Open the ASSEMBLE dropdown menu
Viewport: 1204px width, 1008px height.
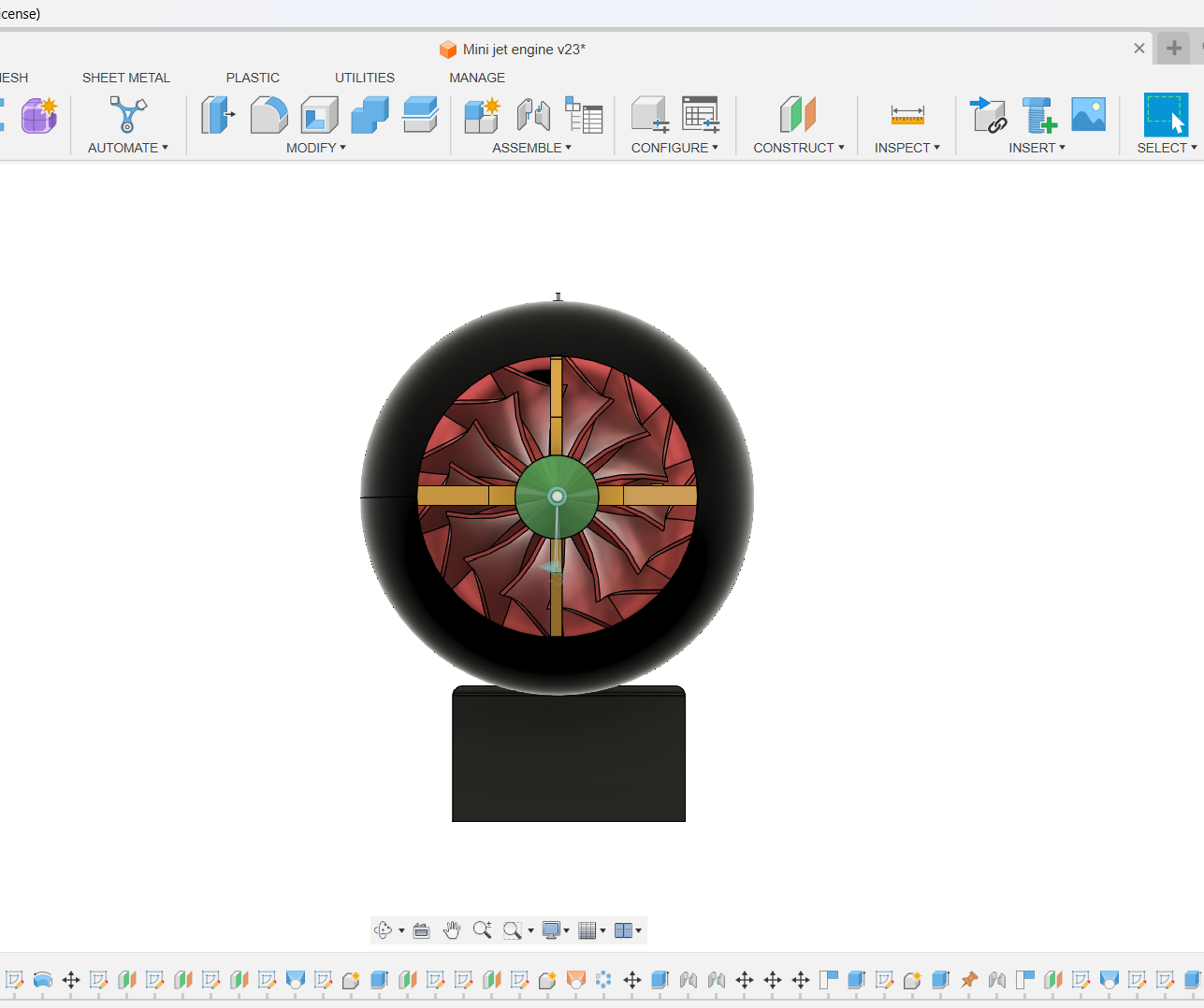531,148
